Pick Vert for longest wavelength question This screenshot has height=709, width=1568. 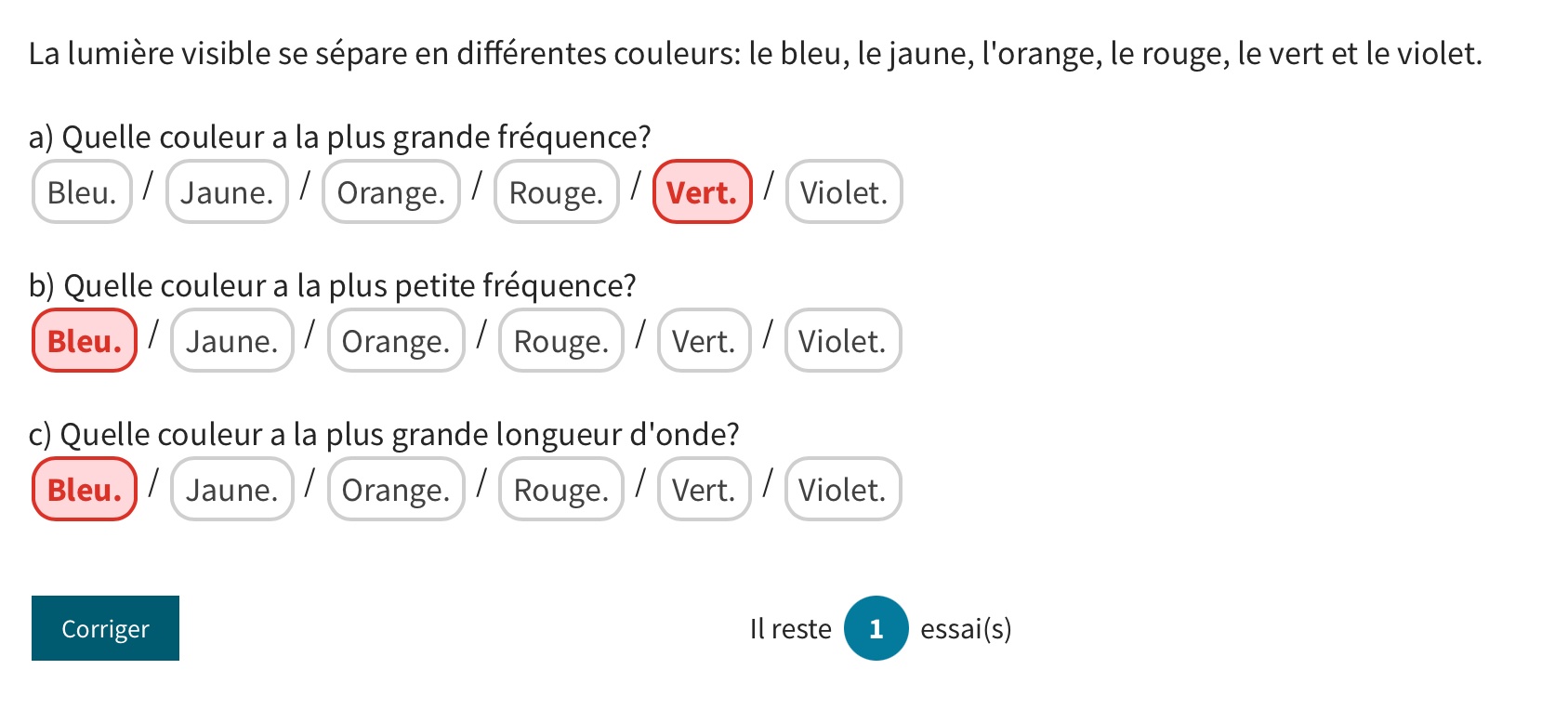coord(704,490)
